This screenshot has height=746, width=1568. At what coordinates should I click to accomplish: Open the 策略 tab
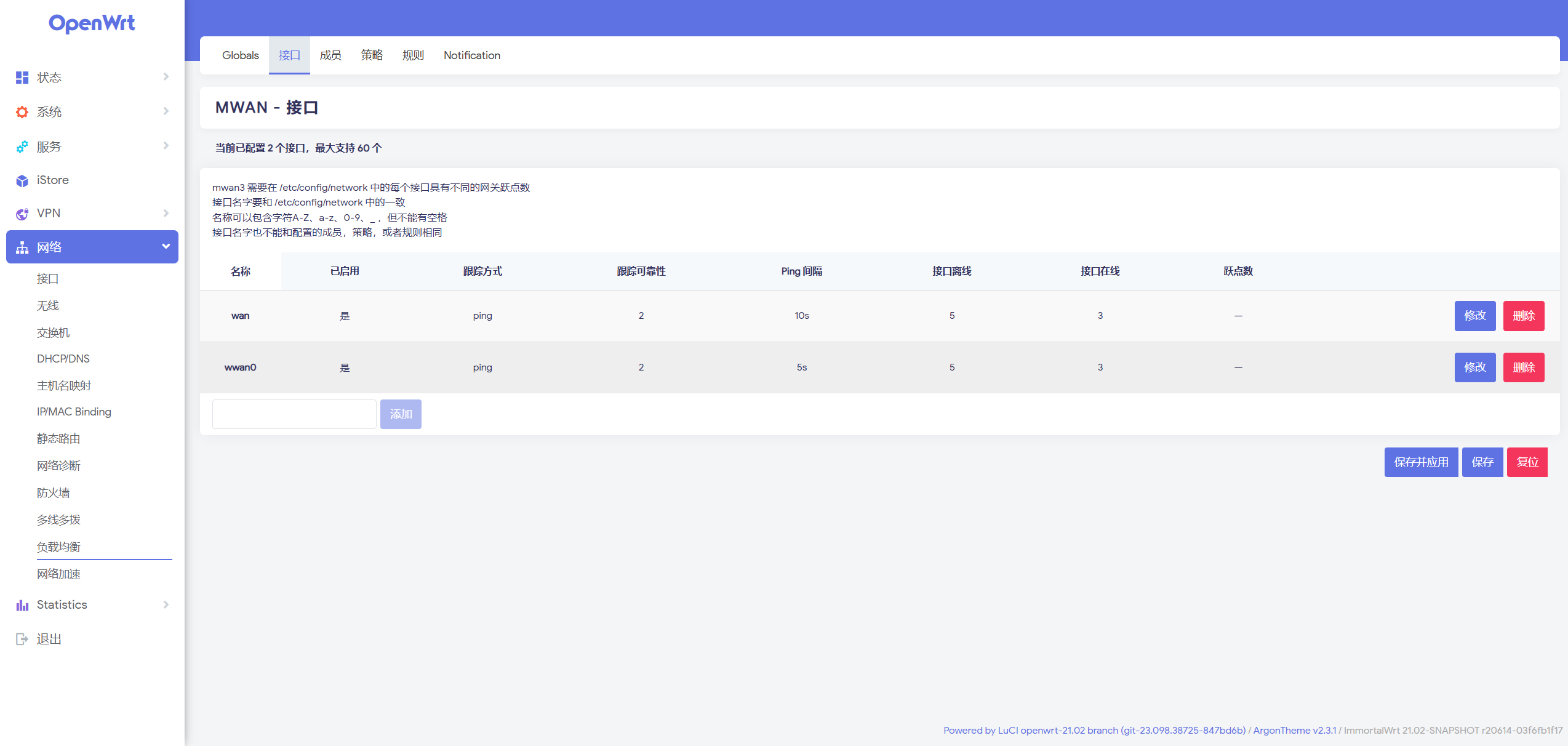tap(372, 55)
